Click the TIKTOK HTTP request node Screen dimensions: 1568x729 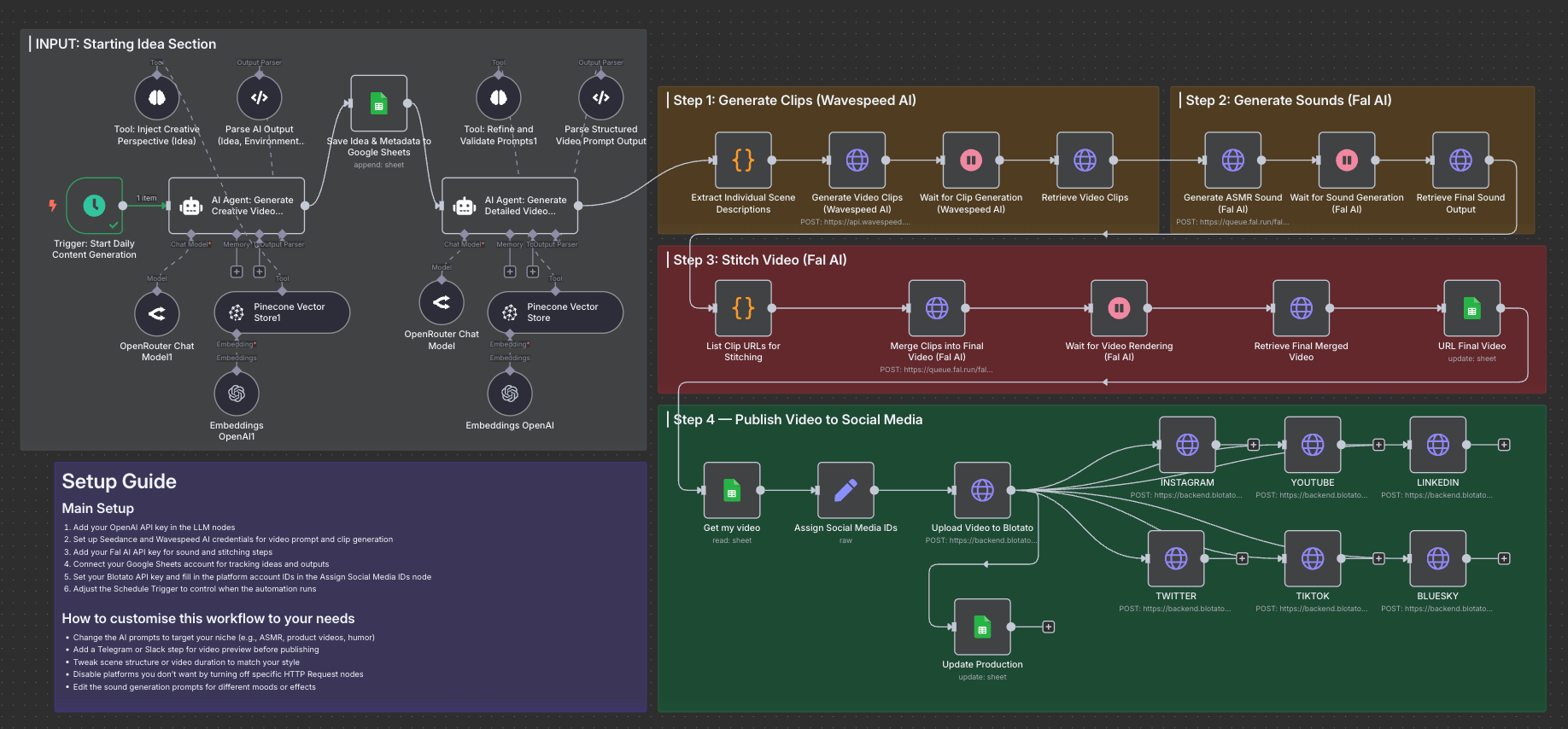(1312, 558)
